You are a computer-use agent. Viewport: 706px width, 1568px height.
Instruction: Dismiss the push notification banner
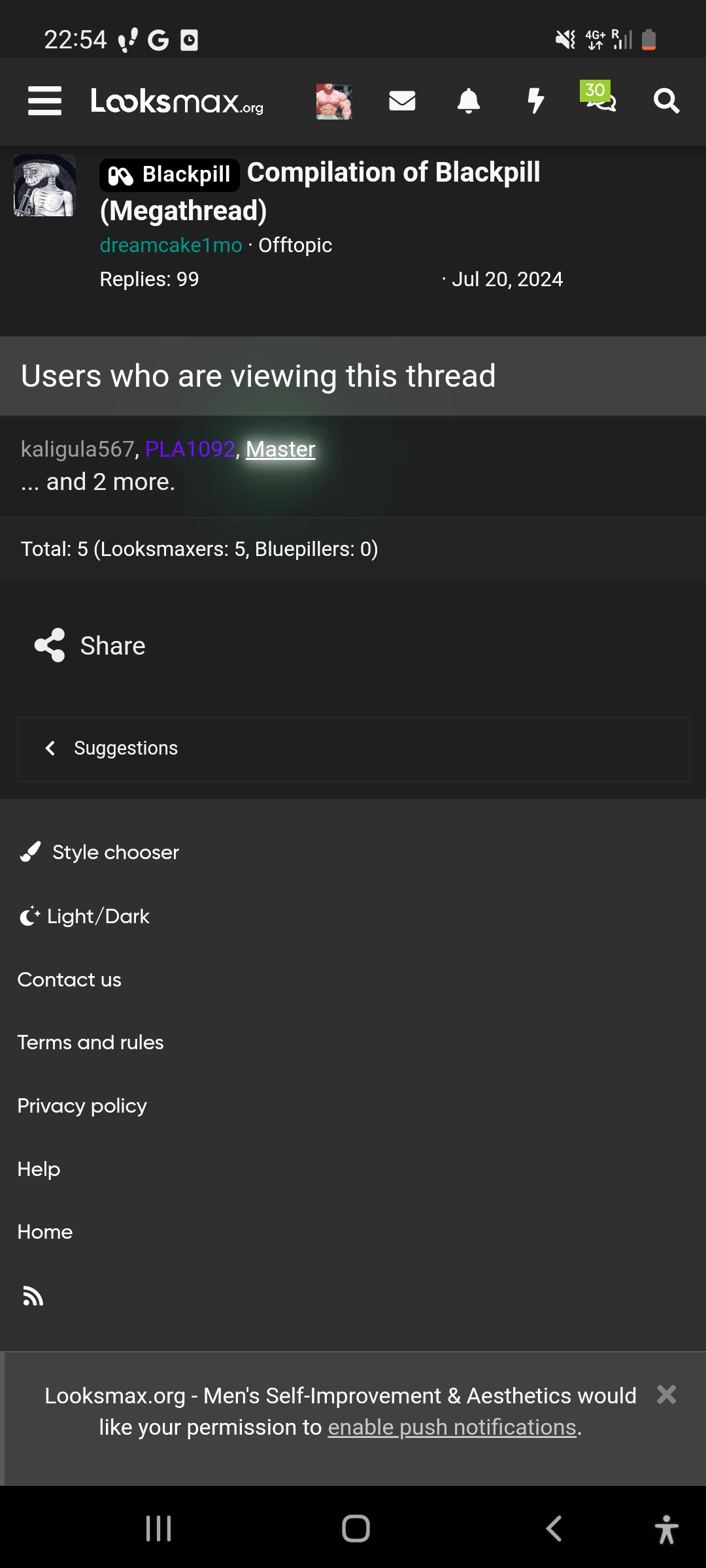[x=667, y=1394]
